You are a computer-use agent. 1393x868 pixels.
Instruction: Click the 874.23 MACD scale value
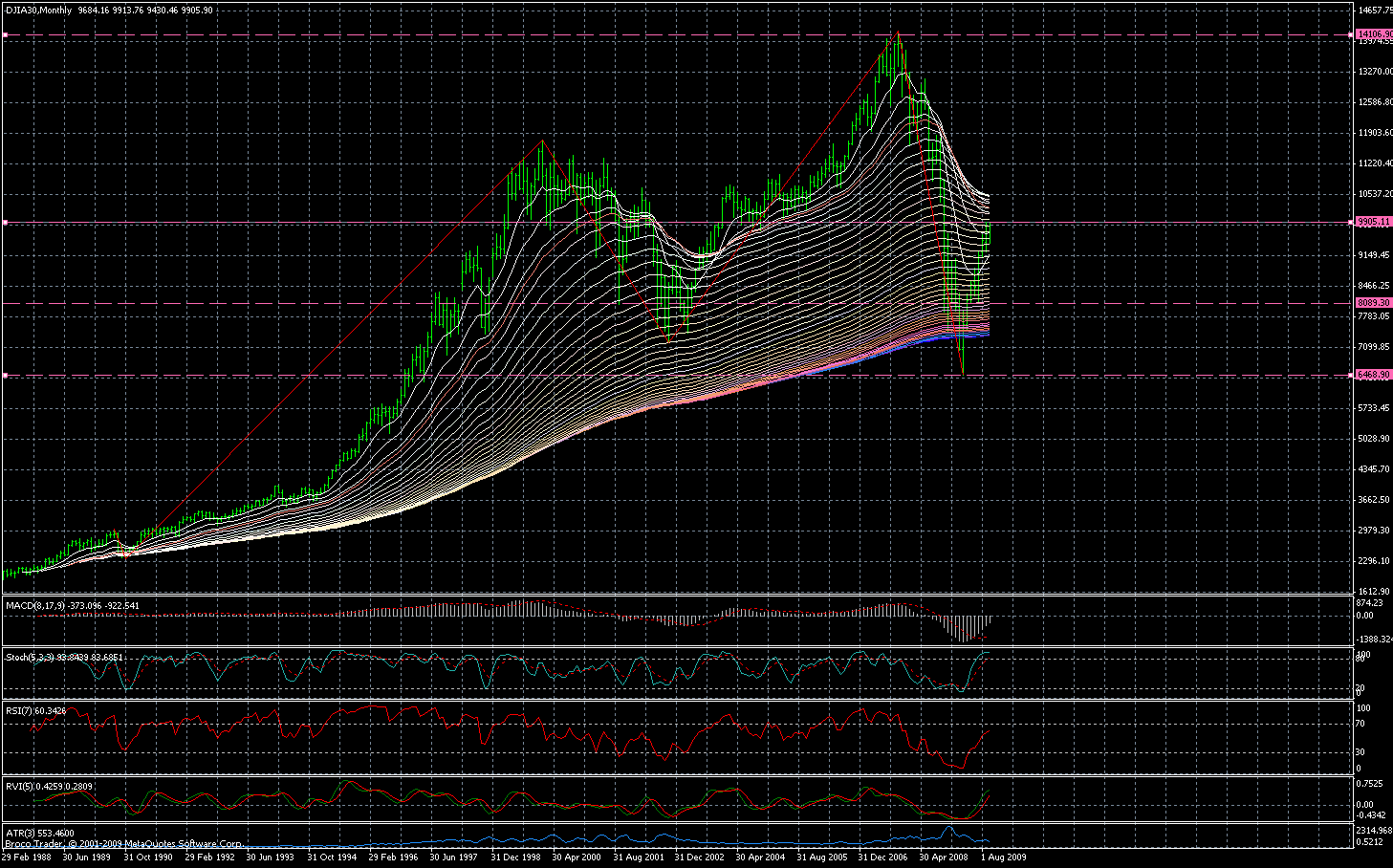coord(1370,603)
